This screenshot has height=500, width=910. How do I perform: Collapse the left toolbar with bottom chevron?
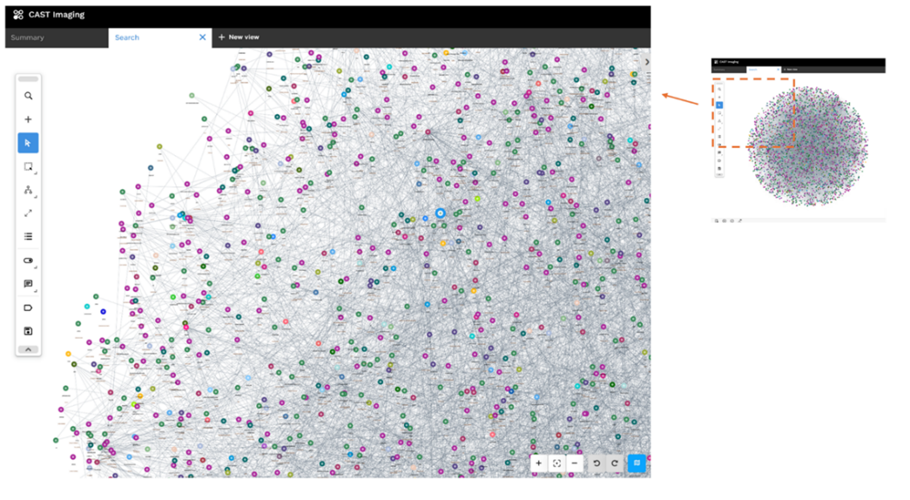coord(28,349)
